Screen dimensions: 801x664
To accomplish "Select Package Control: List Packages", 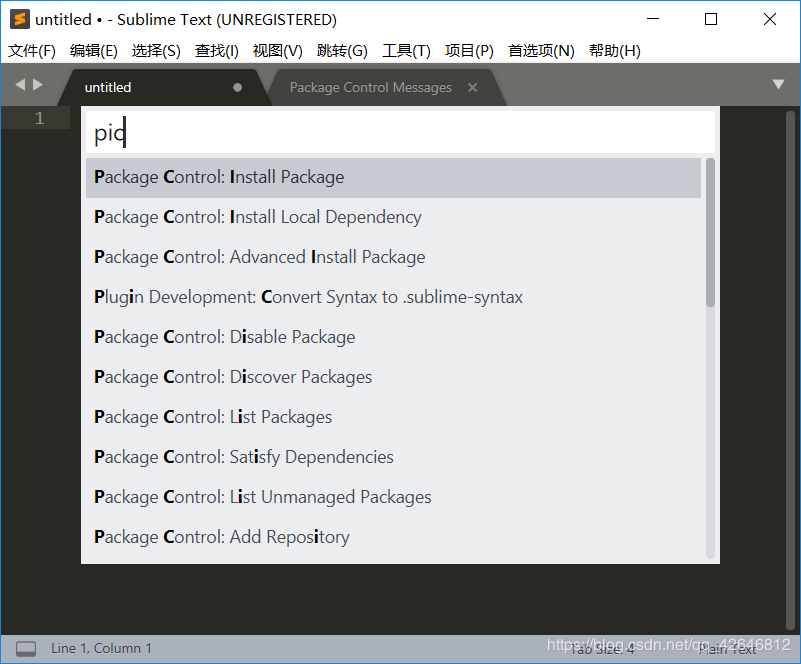I will 393,417.
